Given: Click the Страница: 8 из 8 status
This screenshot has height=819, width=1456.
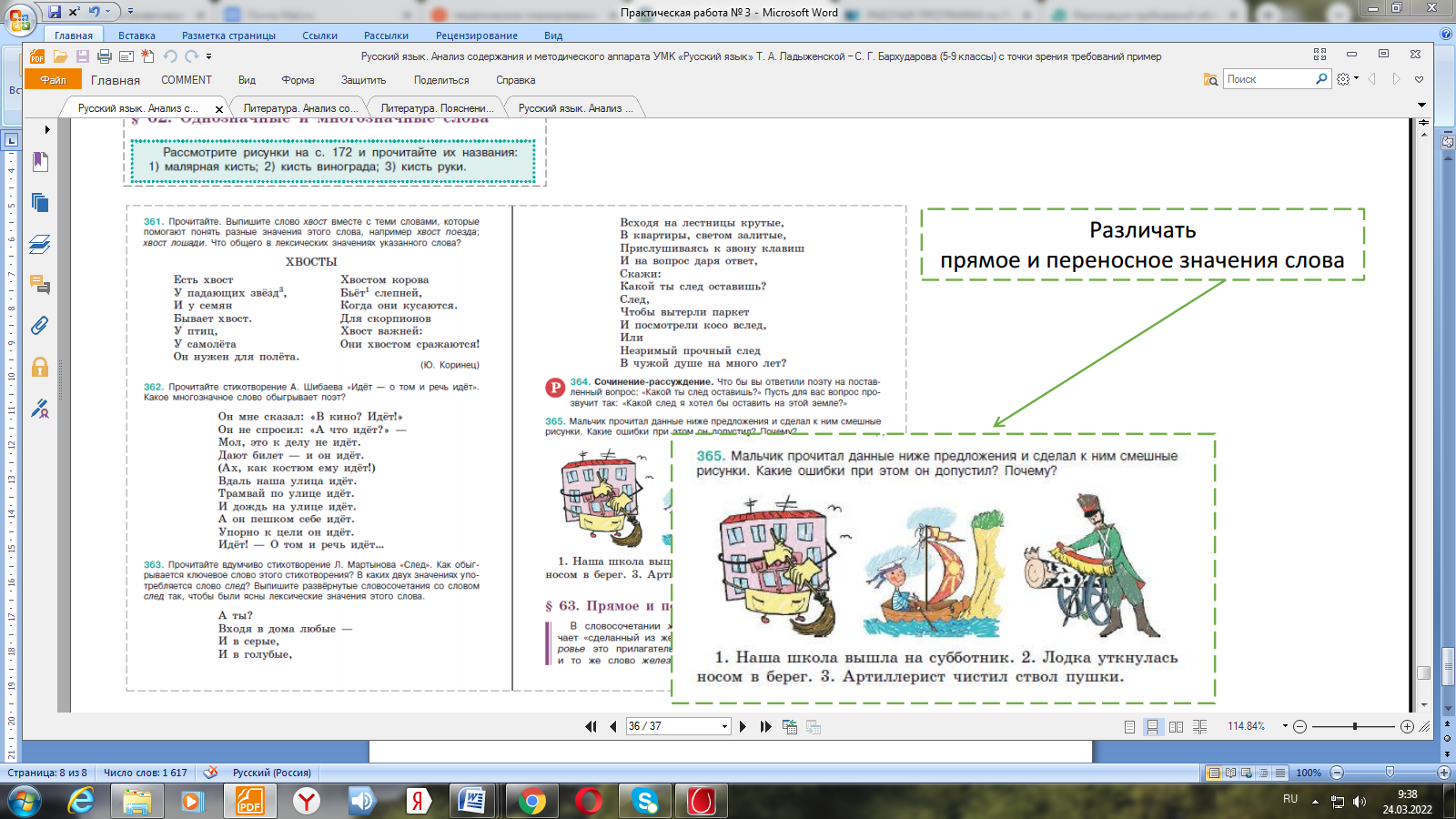Looking at the screenshot, I should pos(47,773).
